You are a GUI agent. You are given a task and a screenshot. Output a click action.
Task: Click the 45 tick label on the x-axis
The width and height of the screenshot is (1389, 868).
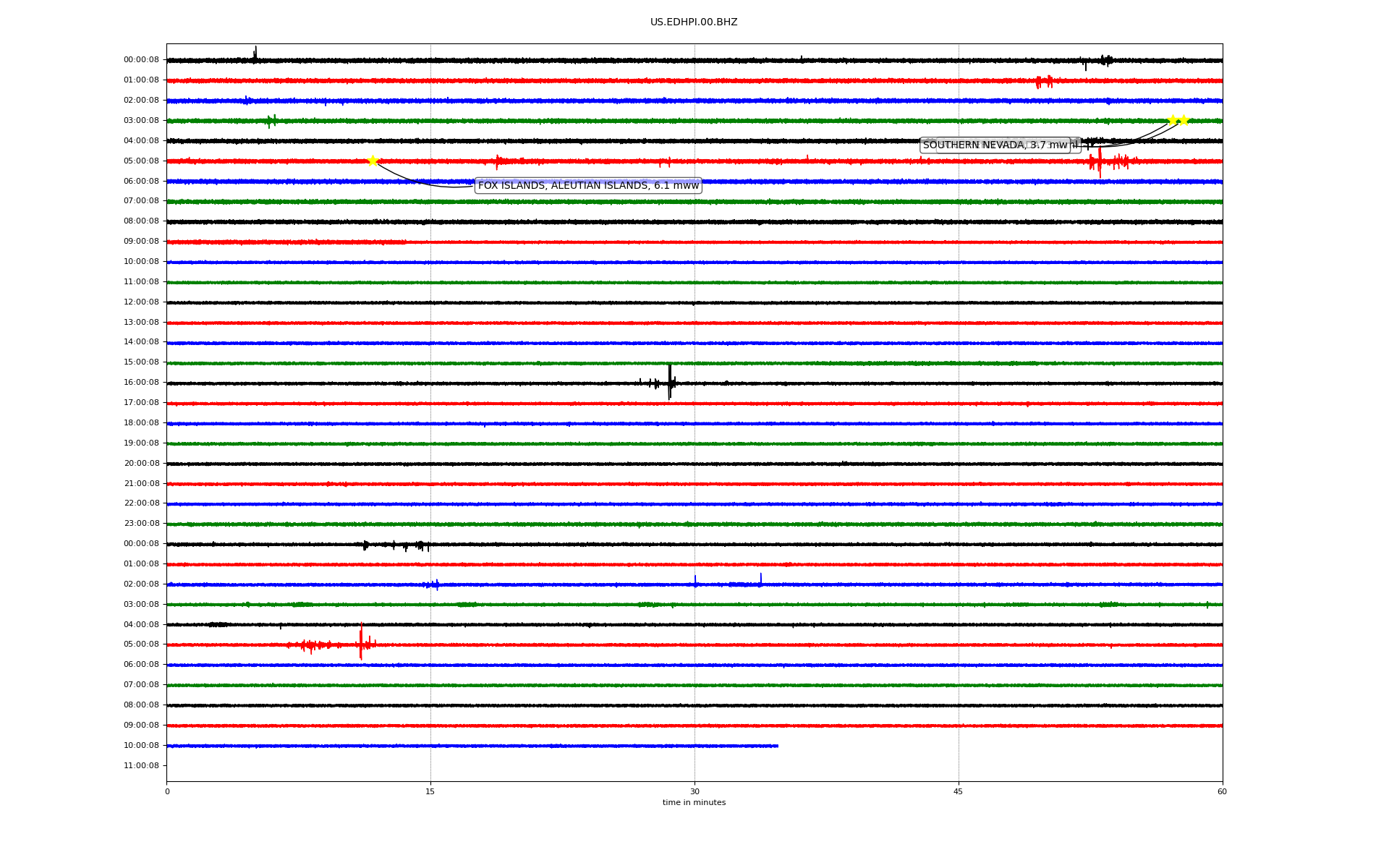pos(959,791)
